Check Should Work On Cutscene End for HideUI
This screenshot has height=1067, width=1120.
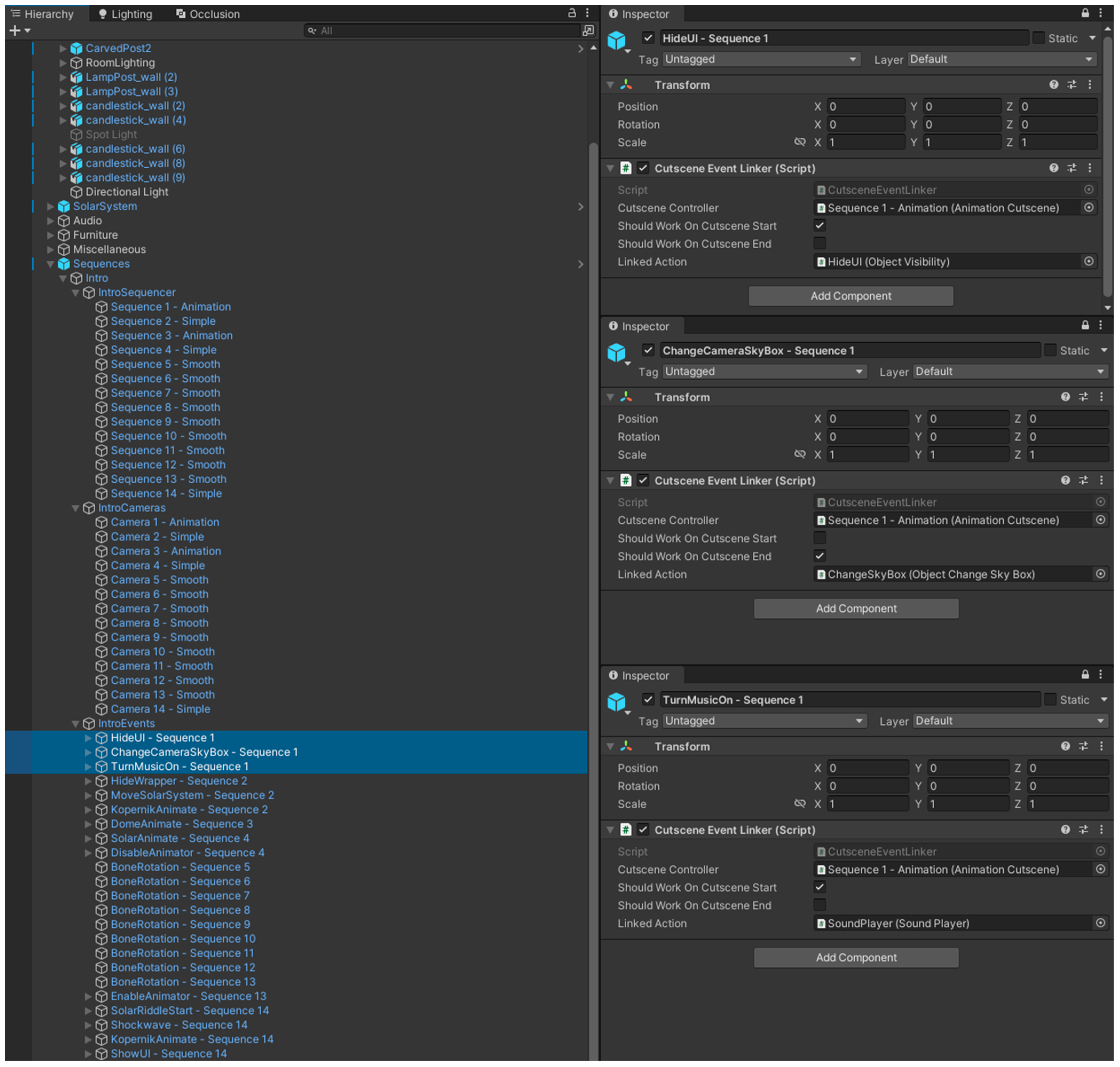(819, 244)
